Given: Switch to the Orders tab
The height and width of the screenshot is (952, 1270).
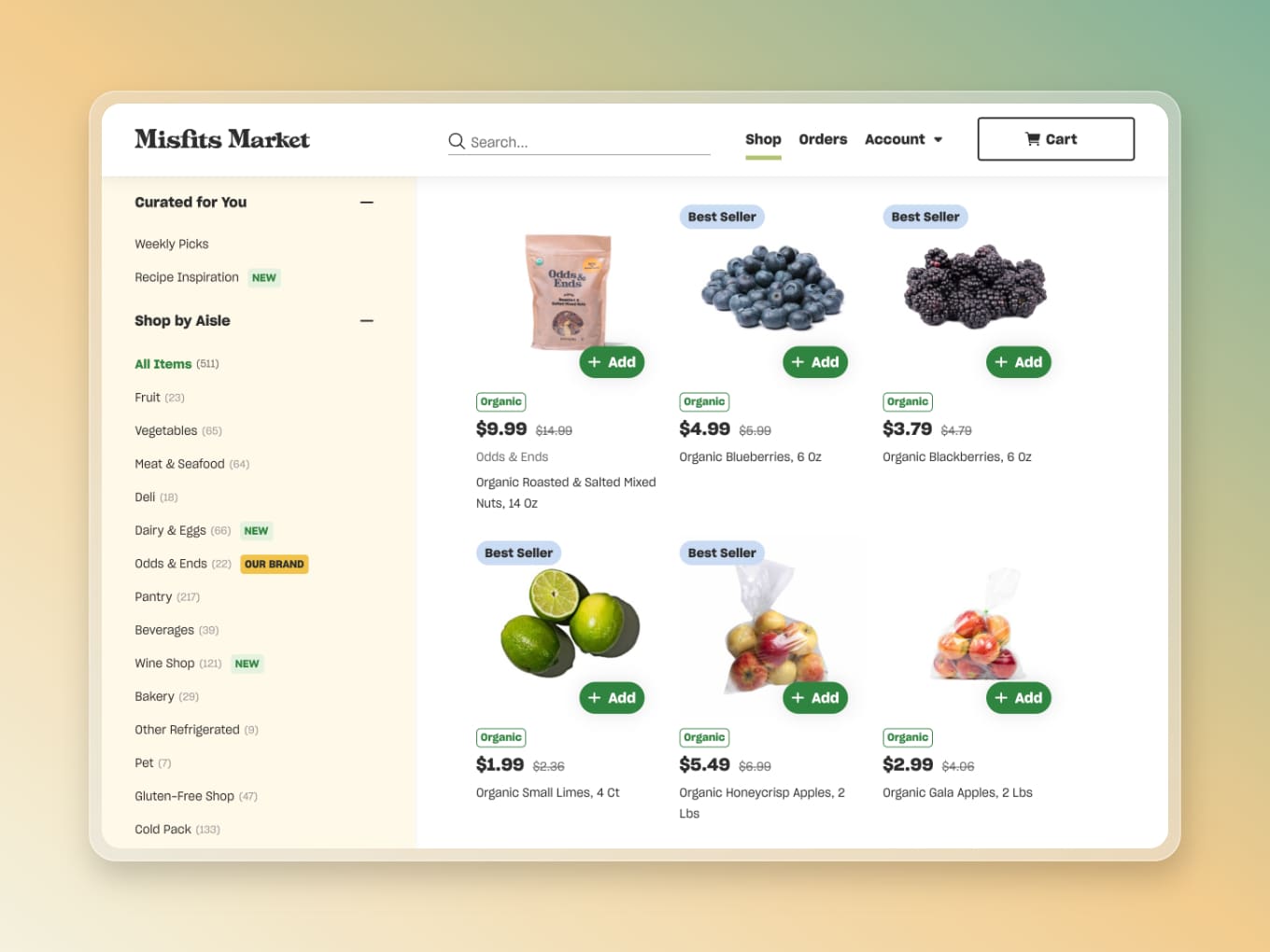Looking at the screenshot, I should pyautogui.click(x=823, y=139).
